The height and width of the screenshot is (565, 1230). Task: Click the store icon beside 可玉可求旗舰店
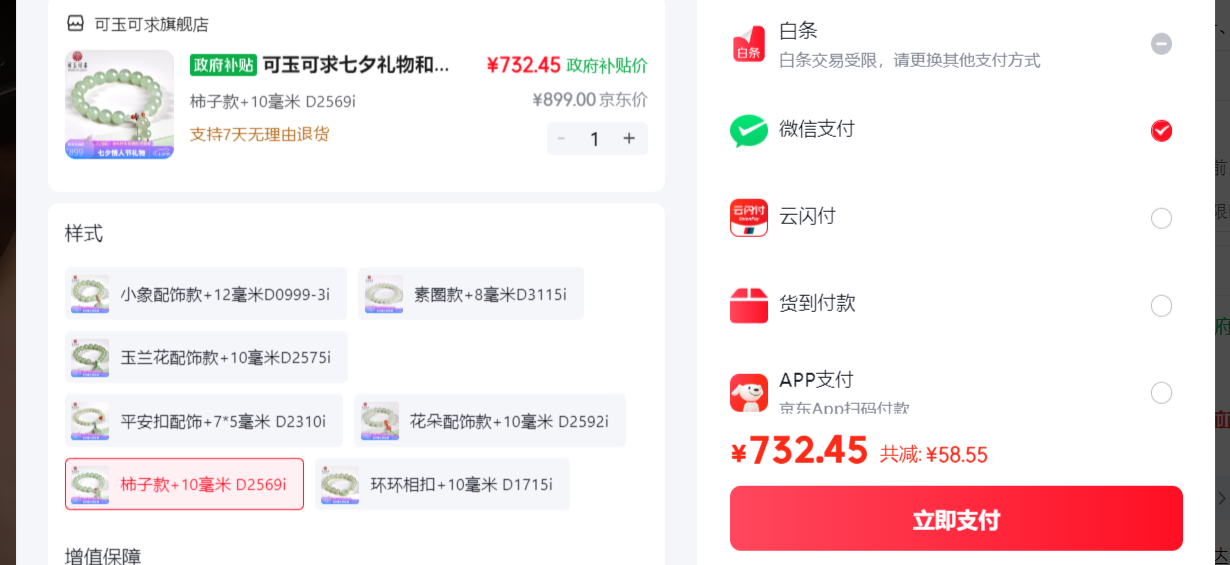pyautogui.click(x=75, y=23)
